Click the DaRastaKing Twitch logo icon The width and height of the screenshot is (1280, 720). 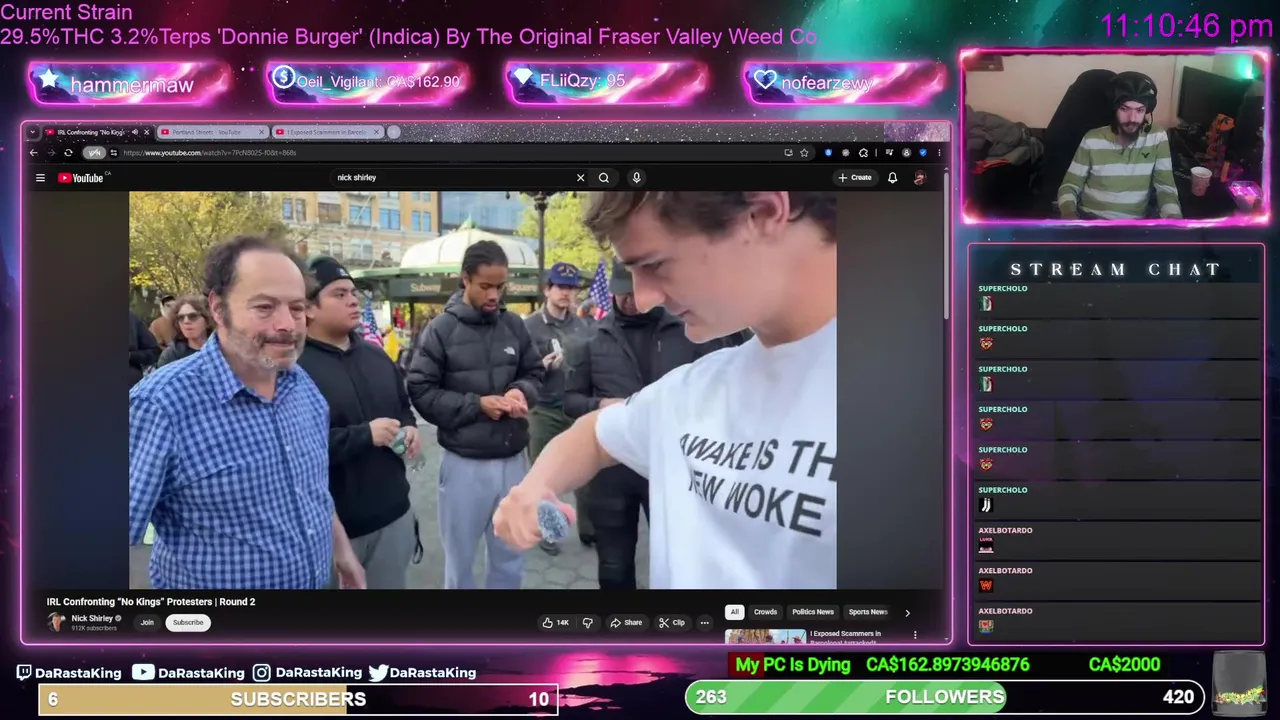(24, 672)
